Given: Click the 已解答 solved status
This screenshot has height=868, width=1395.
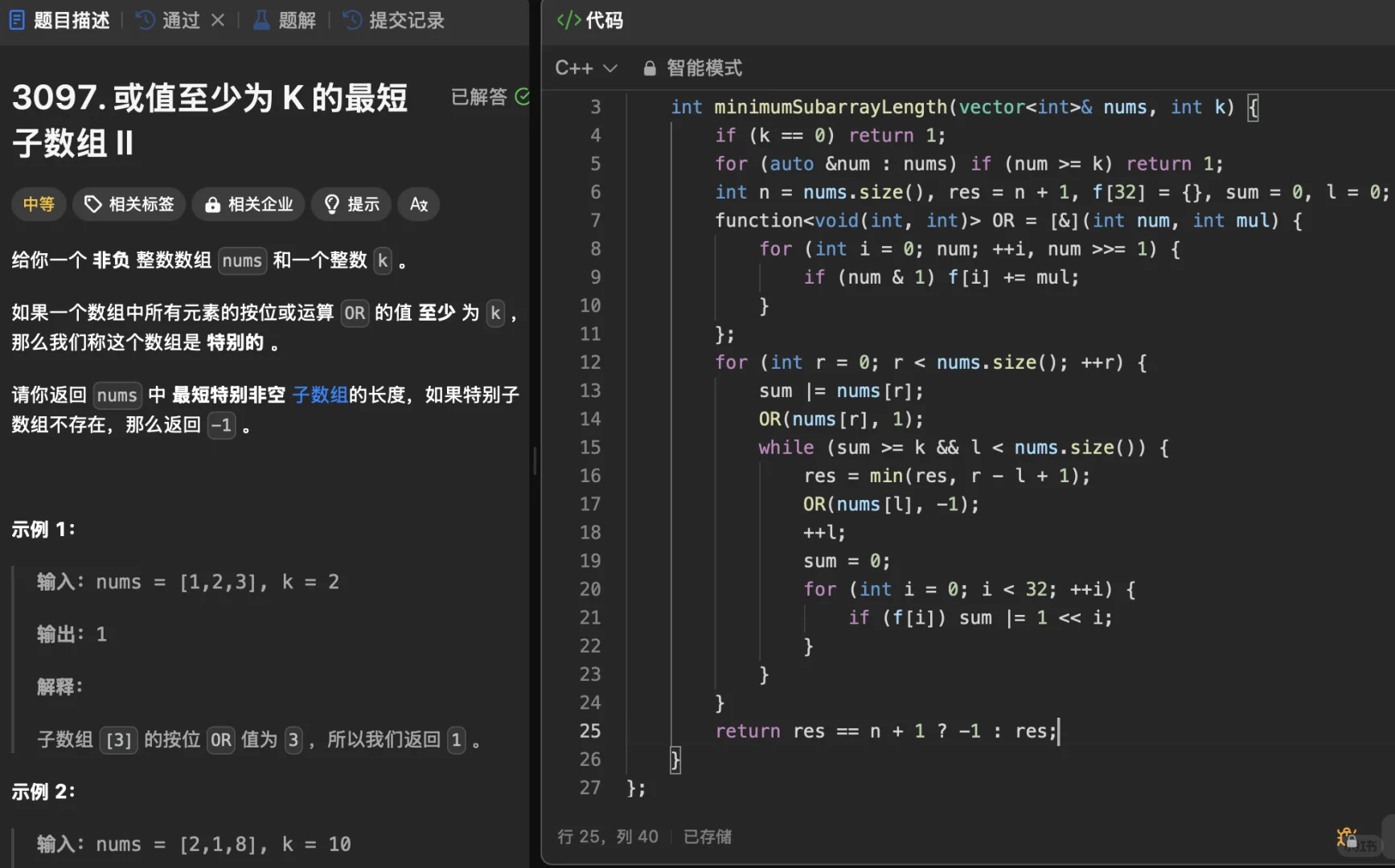Looking at the screenshot, I should point(479,97).
